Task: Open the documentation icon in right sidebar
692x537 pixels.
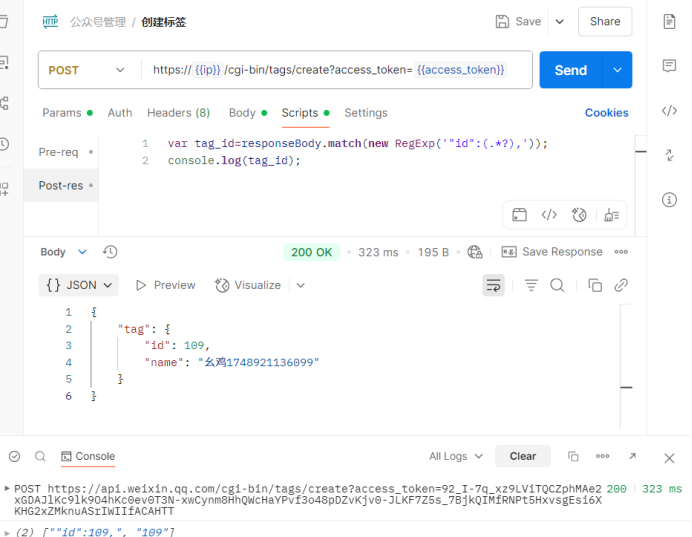Action: click(x=669, y=21)
